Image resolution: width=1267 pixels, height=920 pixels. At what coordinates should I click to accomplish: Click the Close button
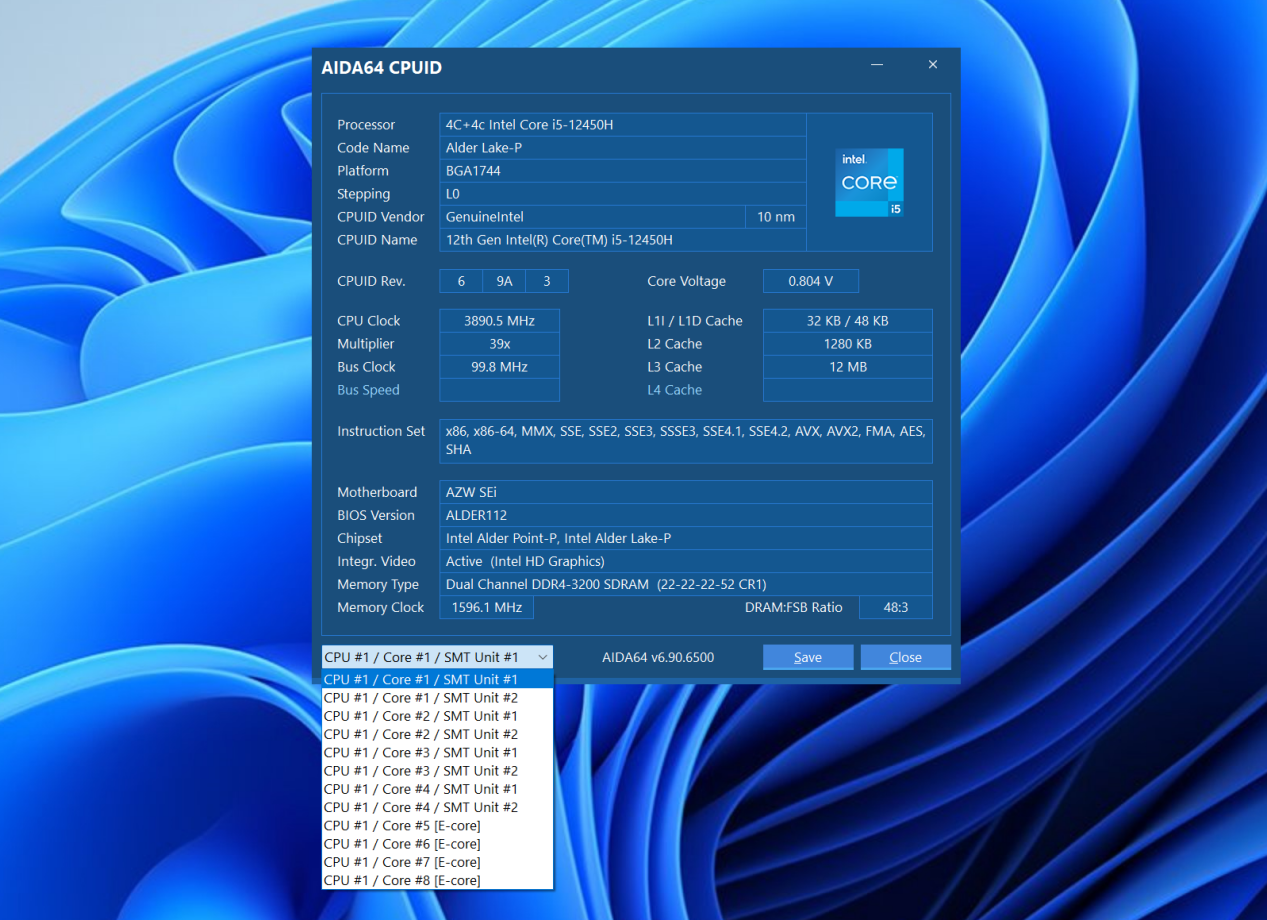click(x=905, y=657)
